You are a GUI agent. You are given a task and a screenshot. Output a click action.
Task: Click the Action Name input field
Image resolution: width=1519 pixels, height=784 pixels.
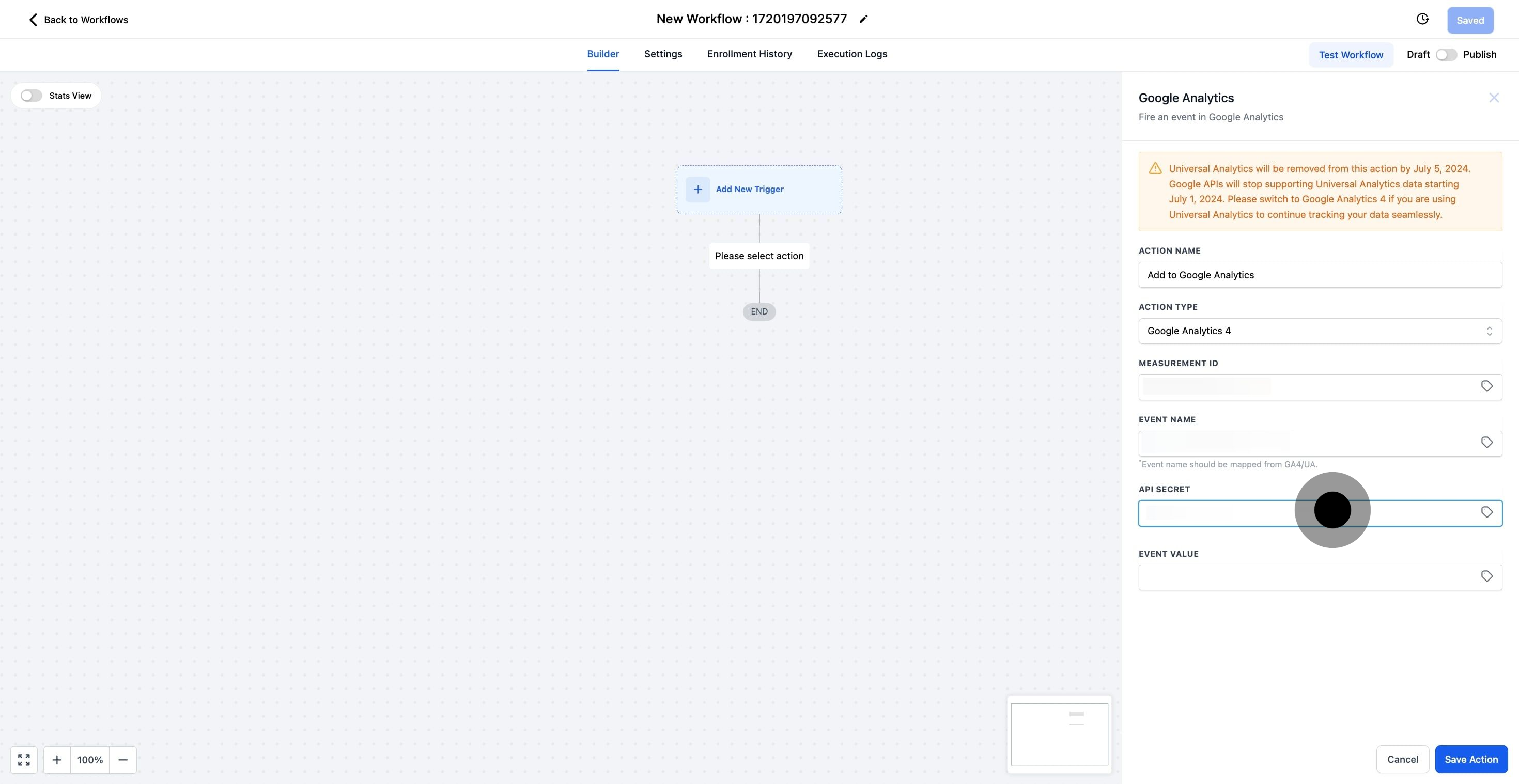click(1320, 275)
